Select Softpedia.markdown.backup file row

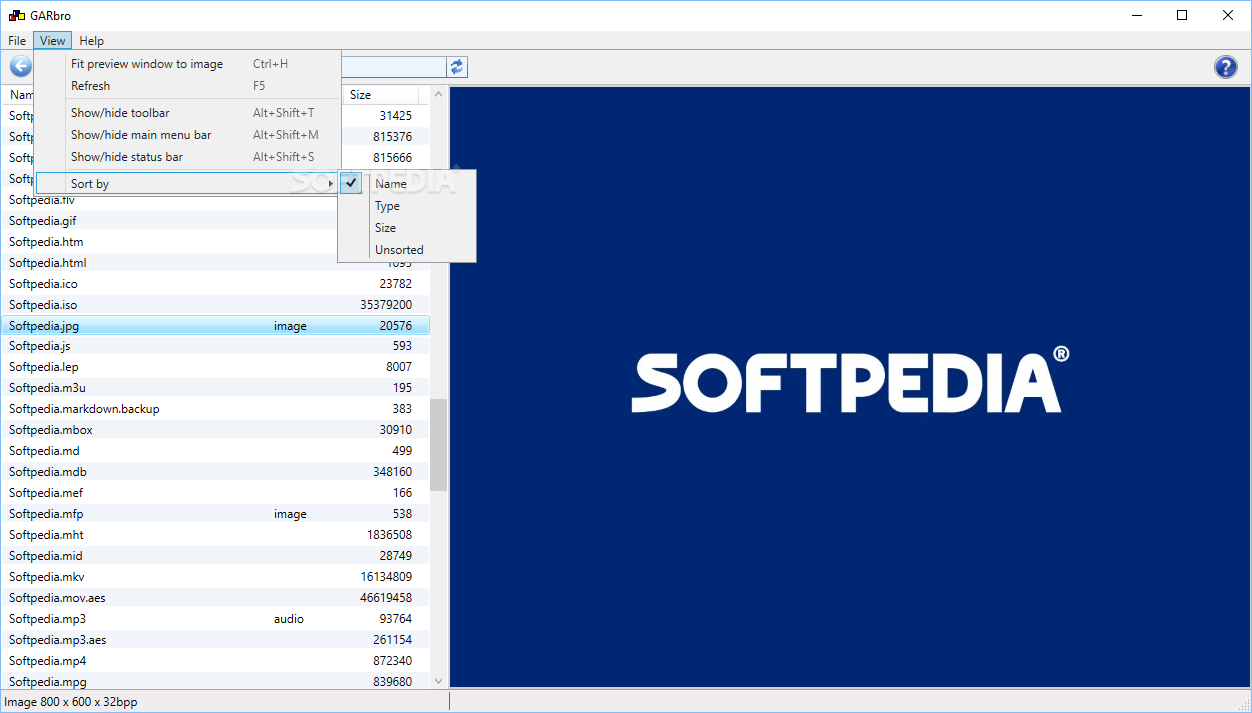[x=215, y=409]
